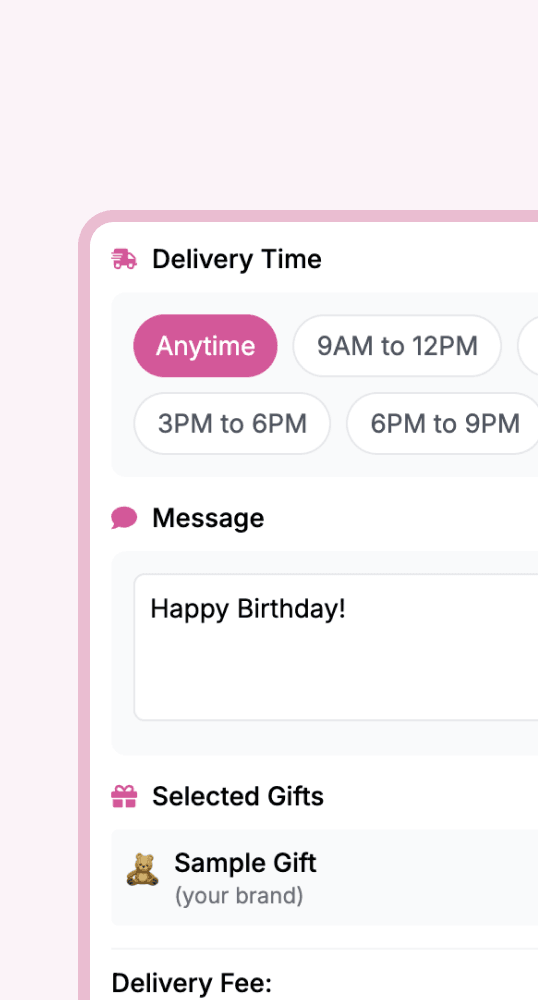538x1000 pixels.
Task: Click the Message section heading
Action: (x=208, y=518)
